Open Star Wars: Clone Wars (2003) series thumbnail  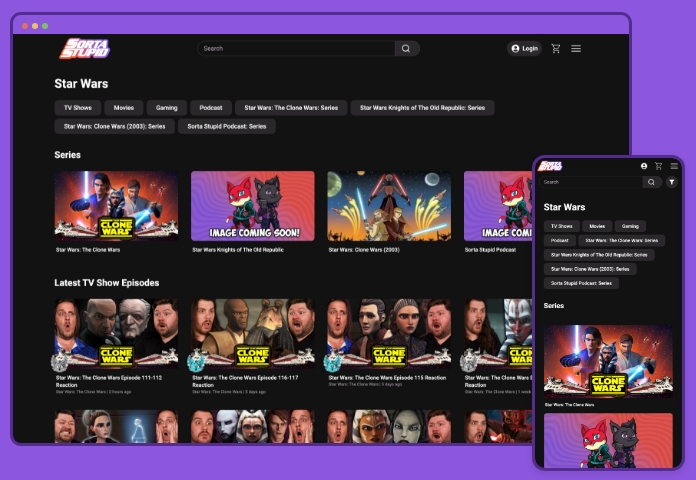click(389, 206)
